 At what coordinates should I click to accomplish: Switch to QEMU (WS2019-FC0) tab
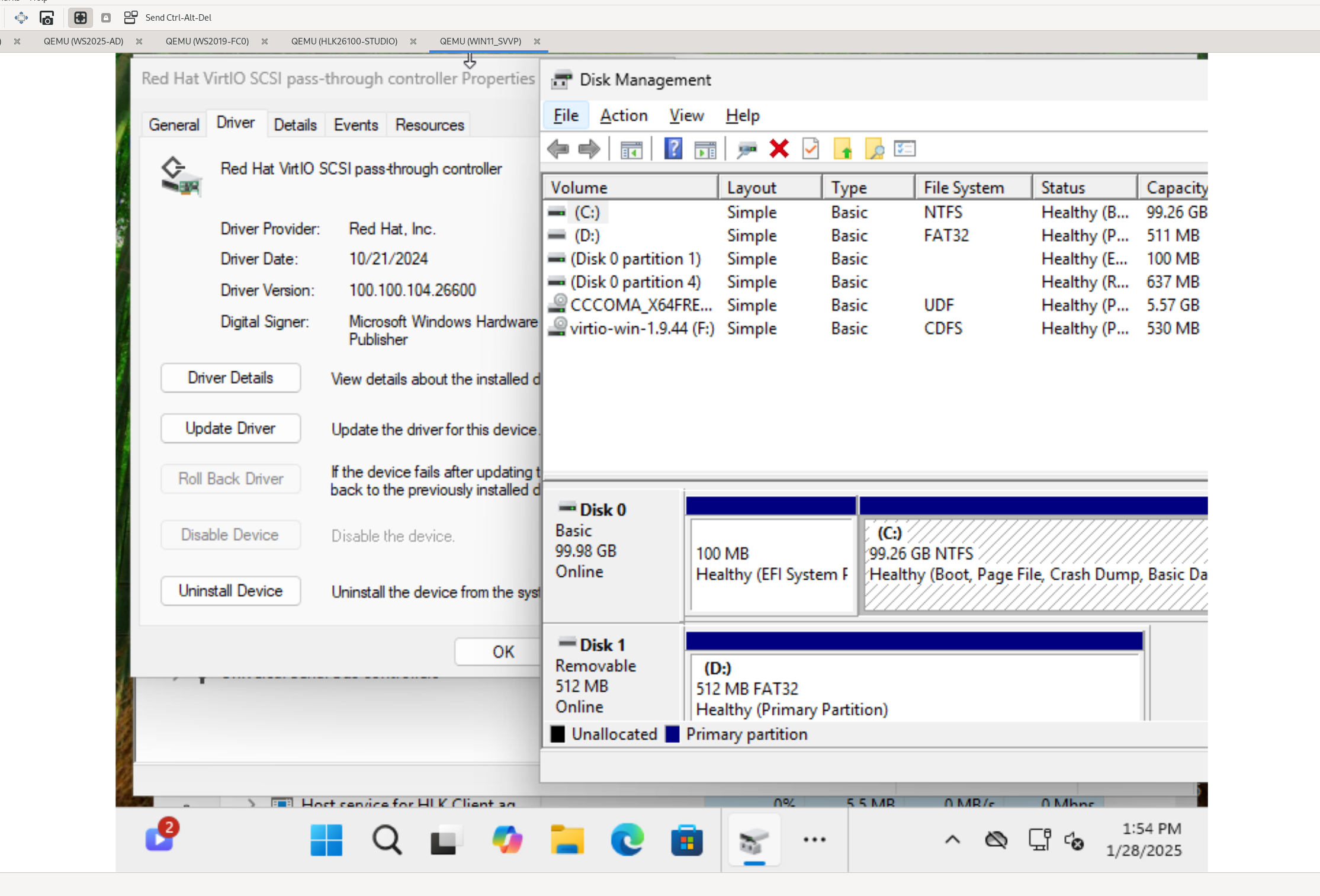tap(207, 41)
